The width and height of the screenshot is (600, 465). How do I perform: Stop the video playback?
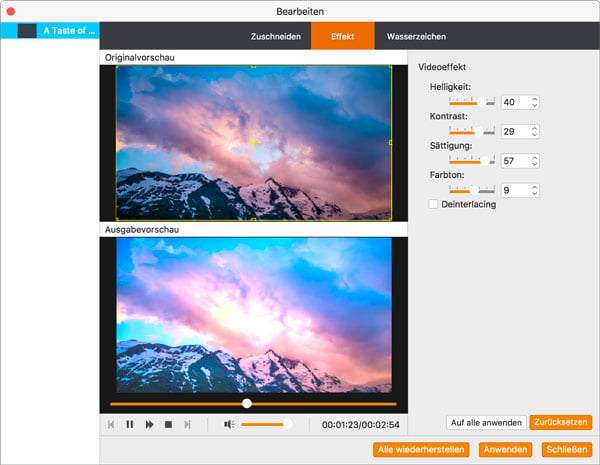(x=168, y=424)
